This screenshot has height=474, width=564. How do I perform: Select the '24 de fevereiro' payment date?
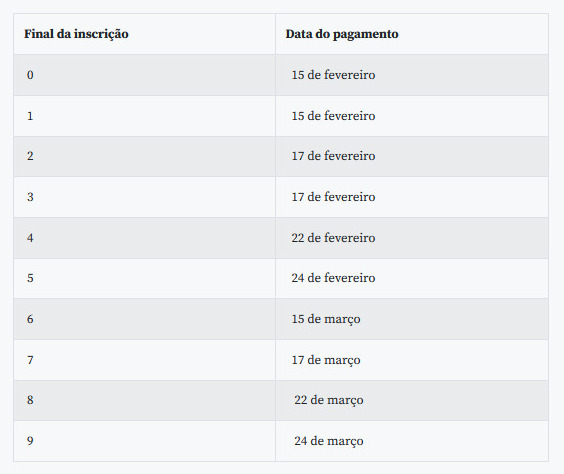[x=333, y=278]
